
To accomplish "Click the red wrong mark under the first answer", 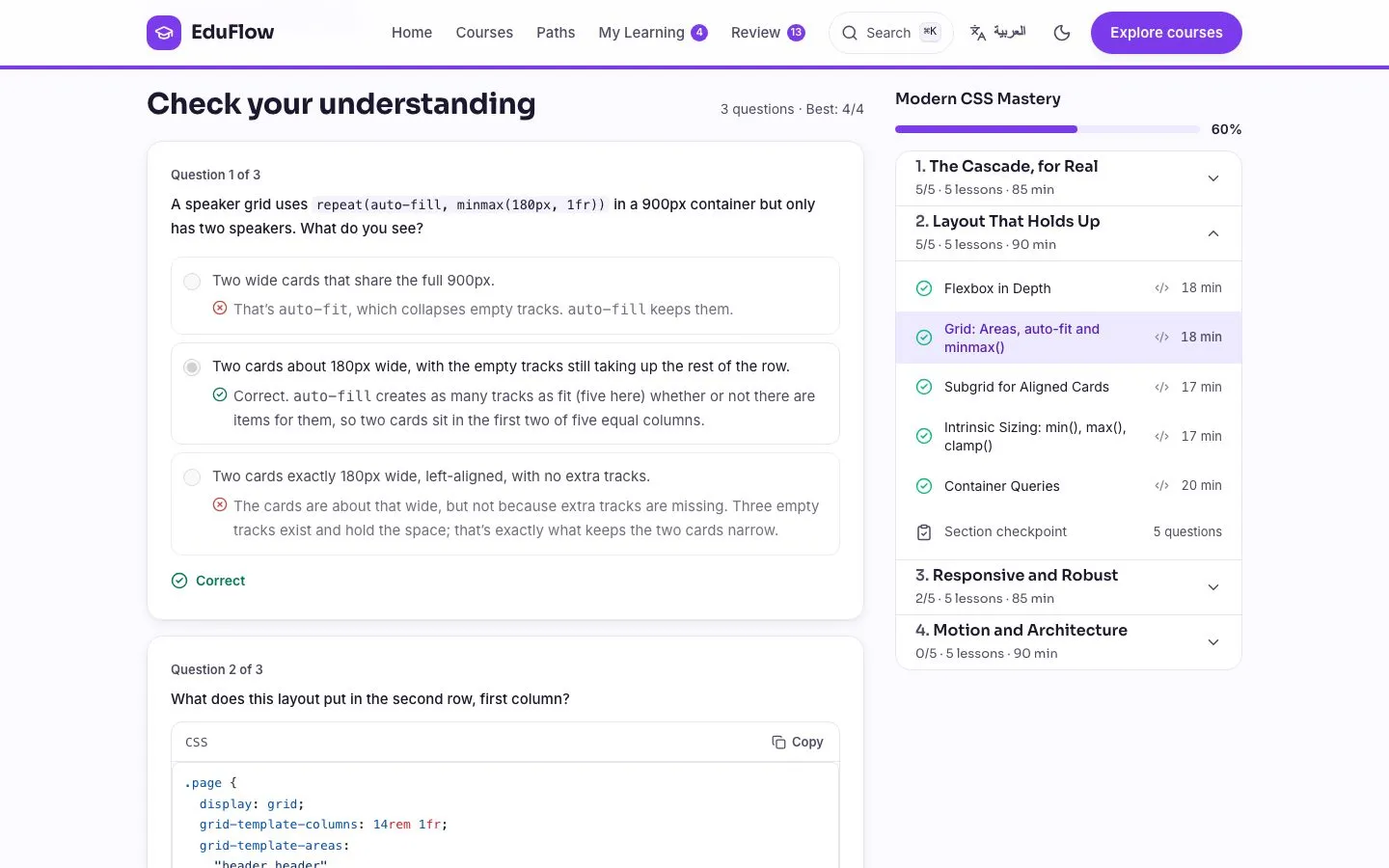I will (x=220, y=309).
